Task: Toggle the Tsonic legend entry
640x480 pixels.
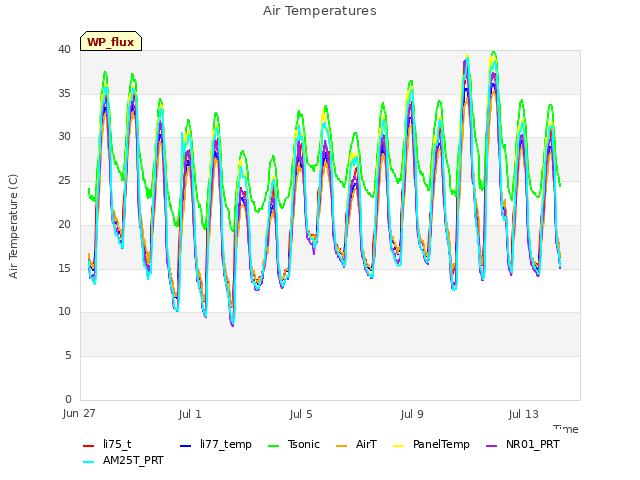Action: click(293, 444)
